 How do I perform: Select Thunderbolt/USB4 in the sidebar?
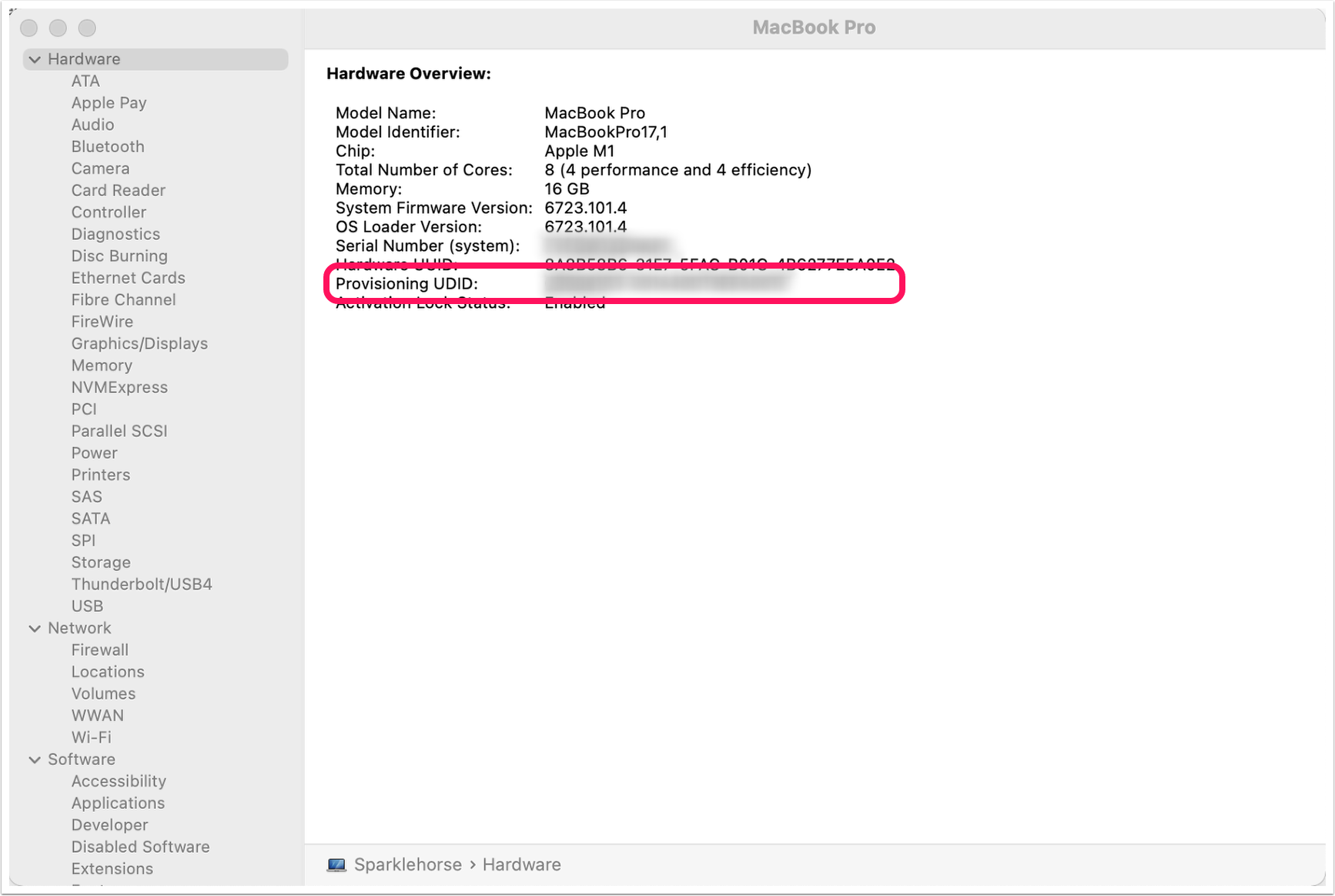point(142,584)
